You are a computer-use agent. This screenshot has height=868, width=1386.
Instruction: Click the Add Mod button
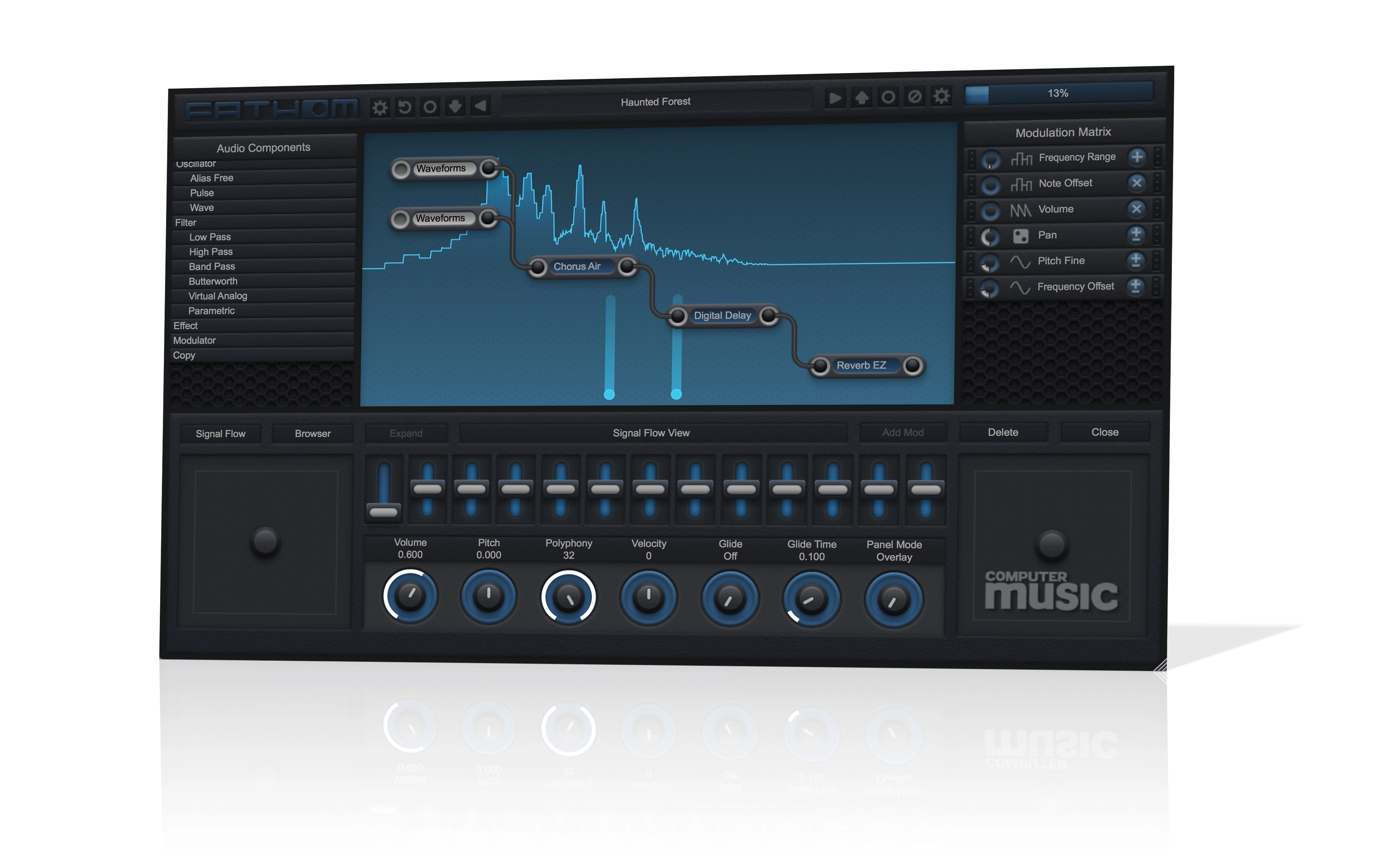point(903,433)
